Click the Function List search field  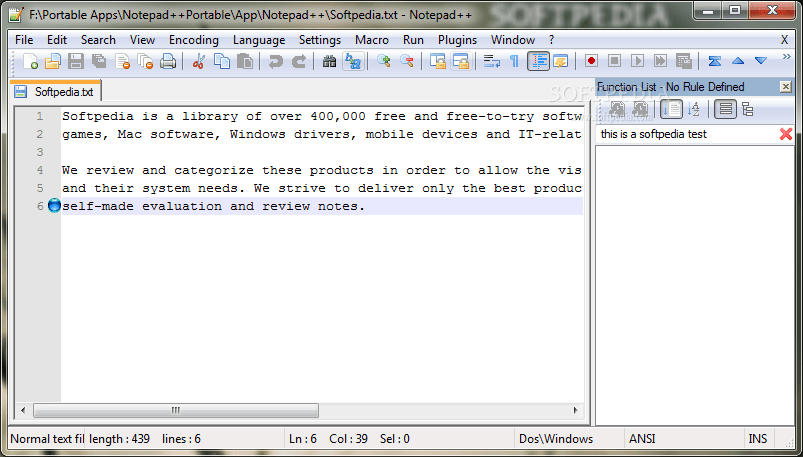686,134
